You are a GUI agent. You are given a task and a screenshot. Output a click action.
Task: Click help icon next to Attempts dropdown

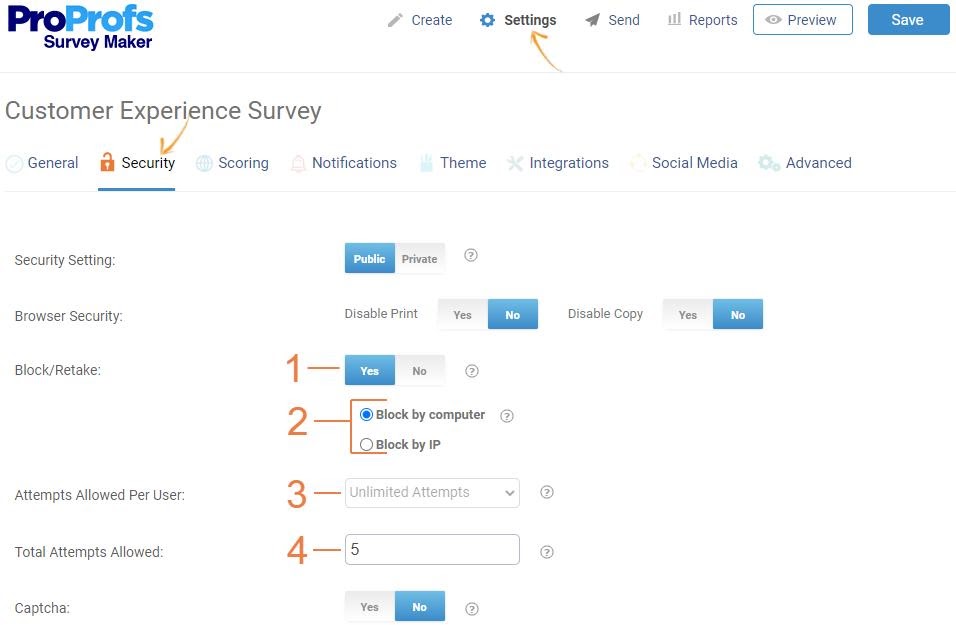click(546, 492)
